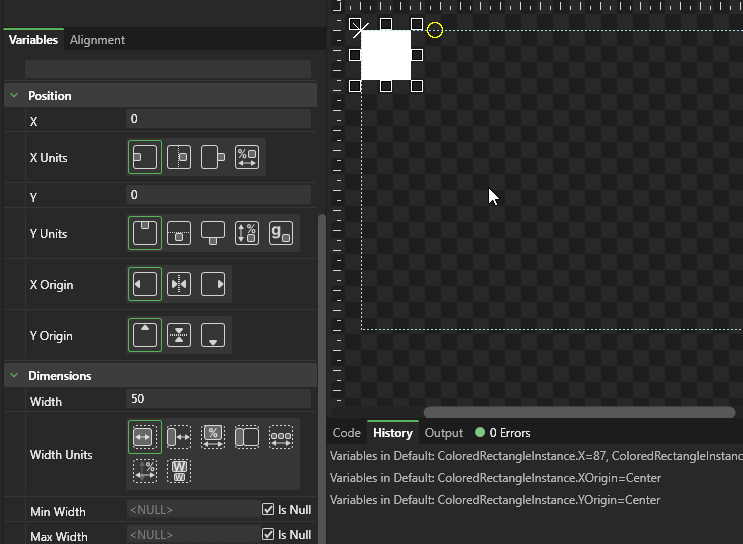The width and height of the screenshot is (743, 544).
Task: Set X Units to pixels from right
Action: [x=213, y=158]
